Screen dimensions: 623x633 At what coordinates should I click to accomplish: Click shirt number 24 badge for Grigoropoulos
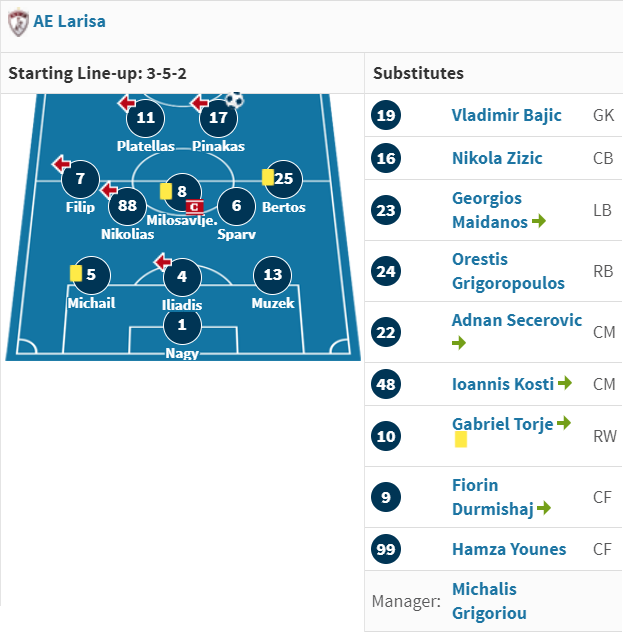point(386,271)
